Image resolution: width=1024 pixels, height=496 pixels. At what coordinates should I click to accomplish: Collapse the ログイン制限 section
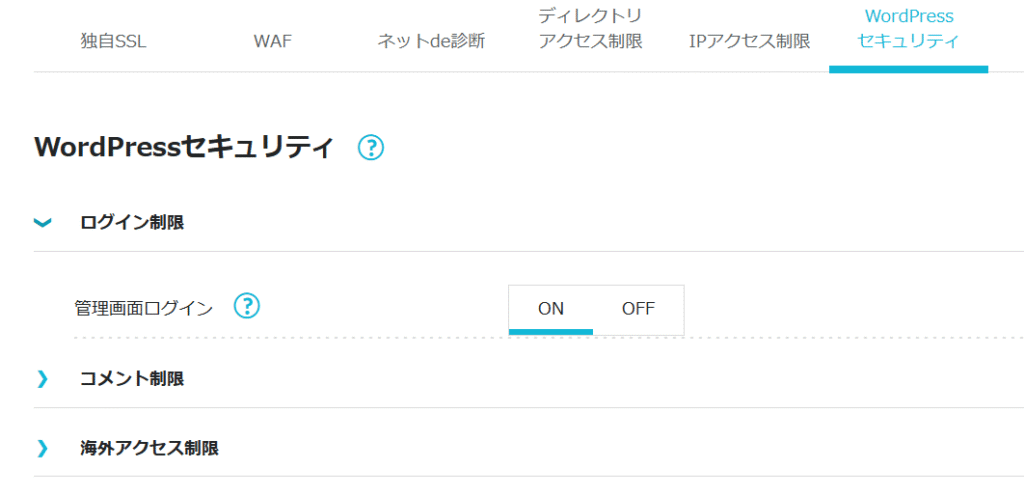132,222
